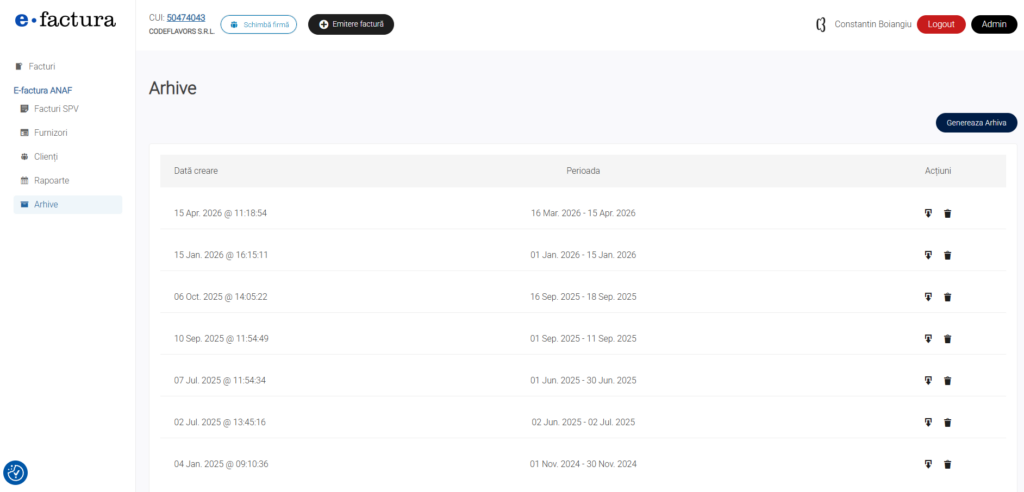Download the 02 Jul. 2025 archive
Viewport: 1024px width, 492px height.
click(x=928, y=422)
